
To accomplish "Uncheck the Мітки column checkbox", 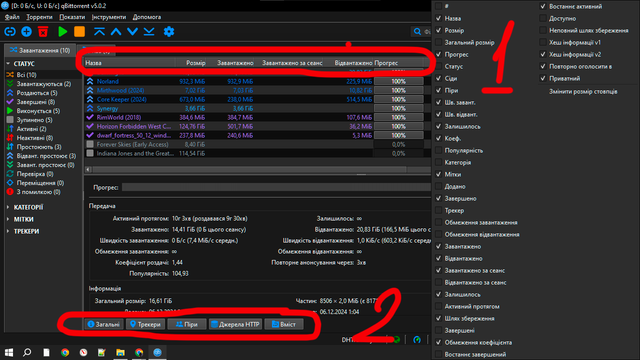I will click(x=438, y=174).
